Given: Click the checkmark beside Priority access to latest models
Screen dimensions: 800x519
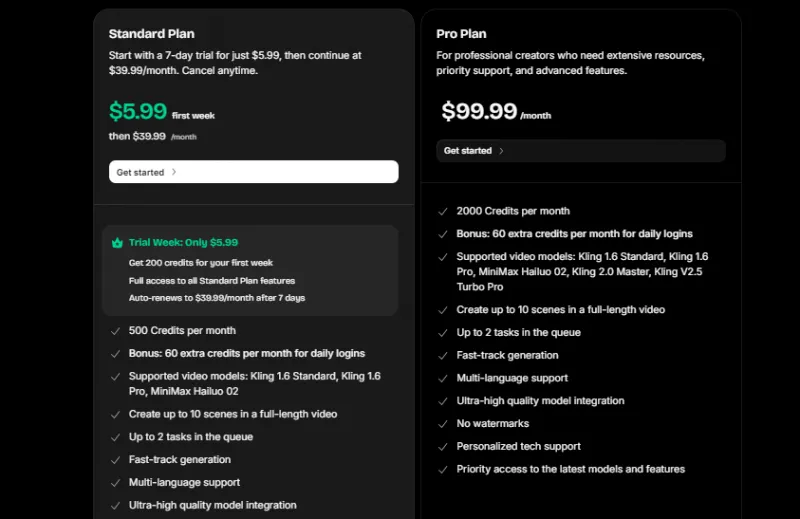Looking at the screenshot, I should point(442,470).
